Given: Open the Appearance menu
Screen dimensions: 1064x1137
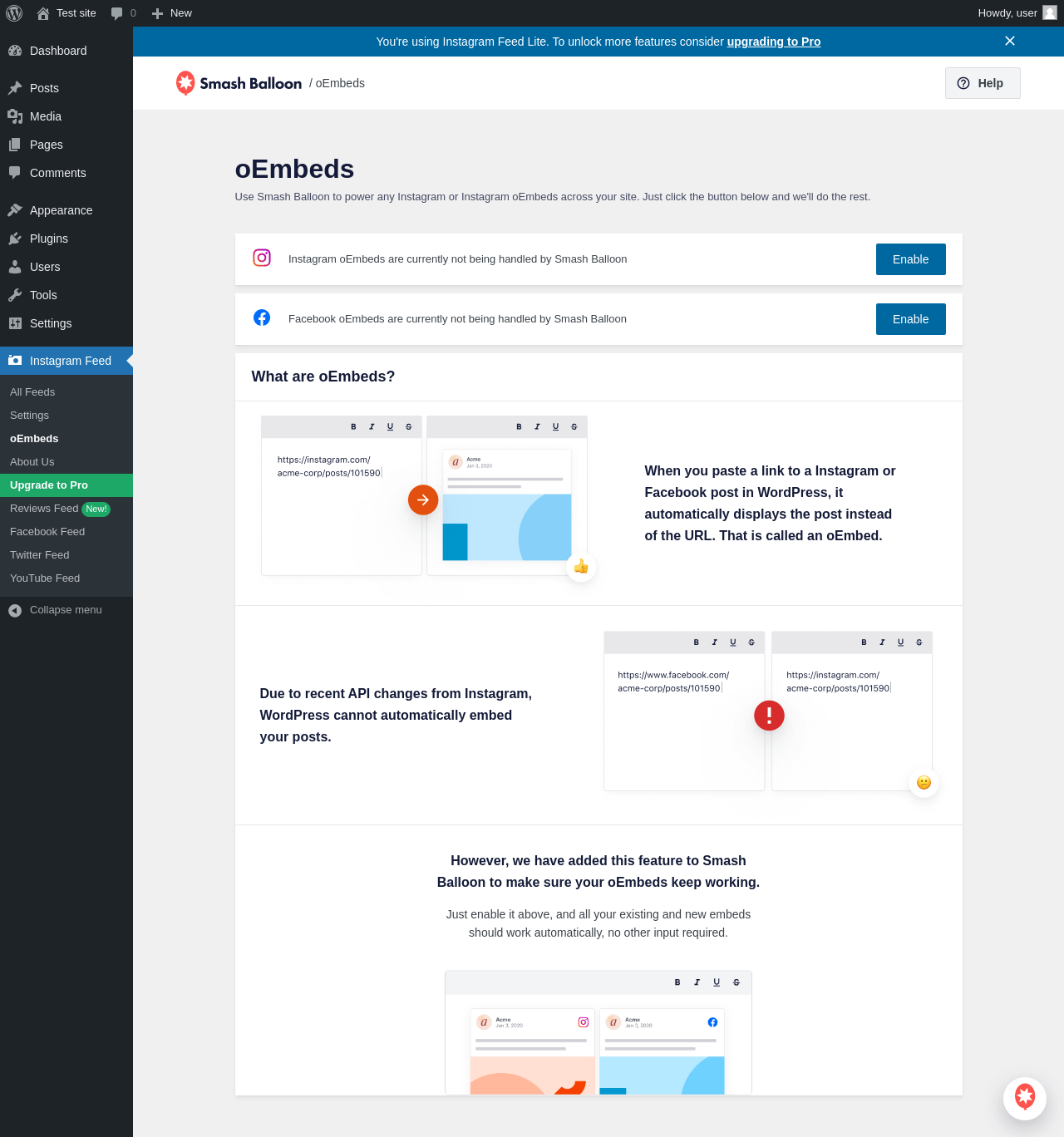Looking at the screenshot, I should click(x=66, y=210).
